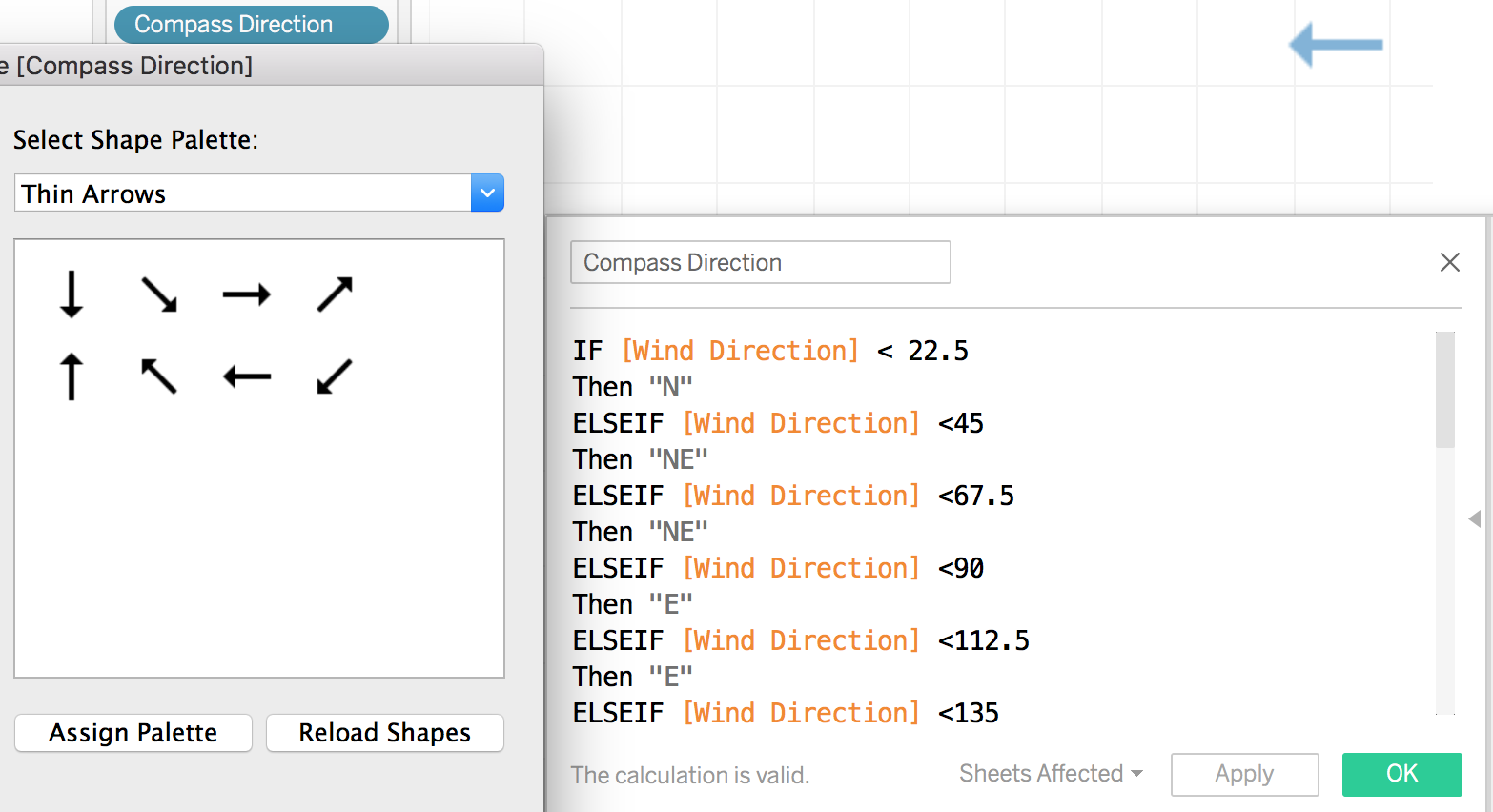
Task: Select the down-left diagonal arrow shape
Action: 335,376
